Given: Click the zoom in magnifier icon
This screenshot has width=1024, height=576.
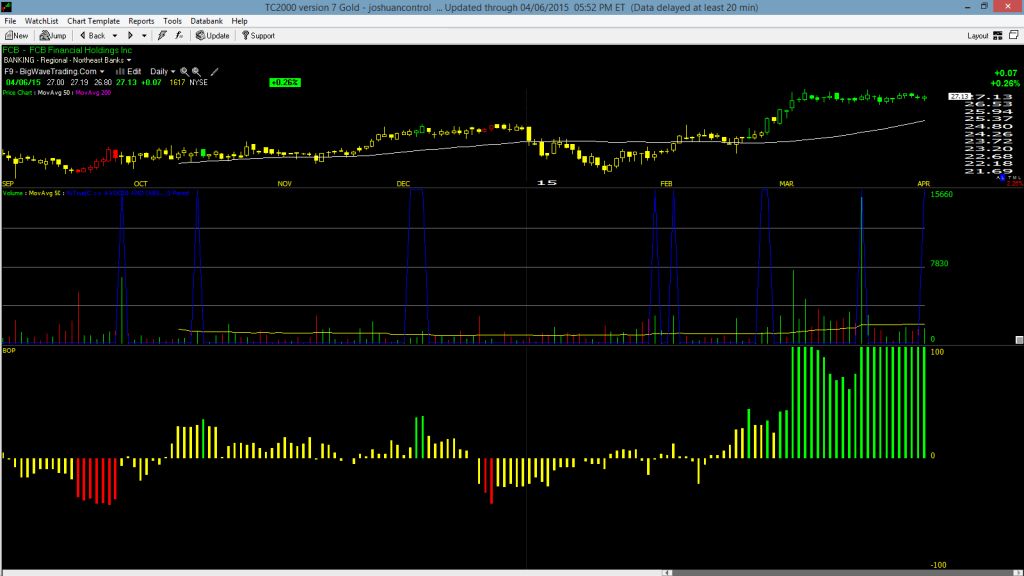Looking at the screenshot, I should point(184,72).
